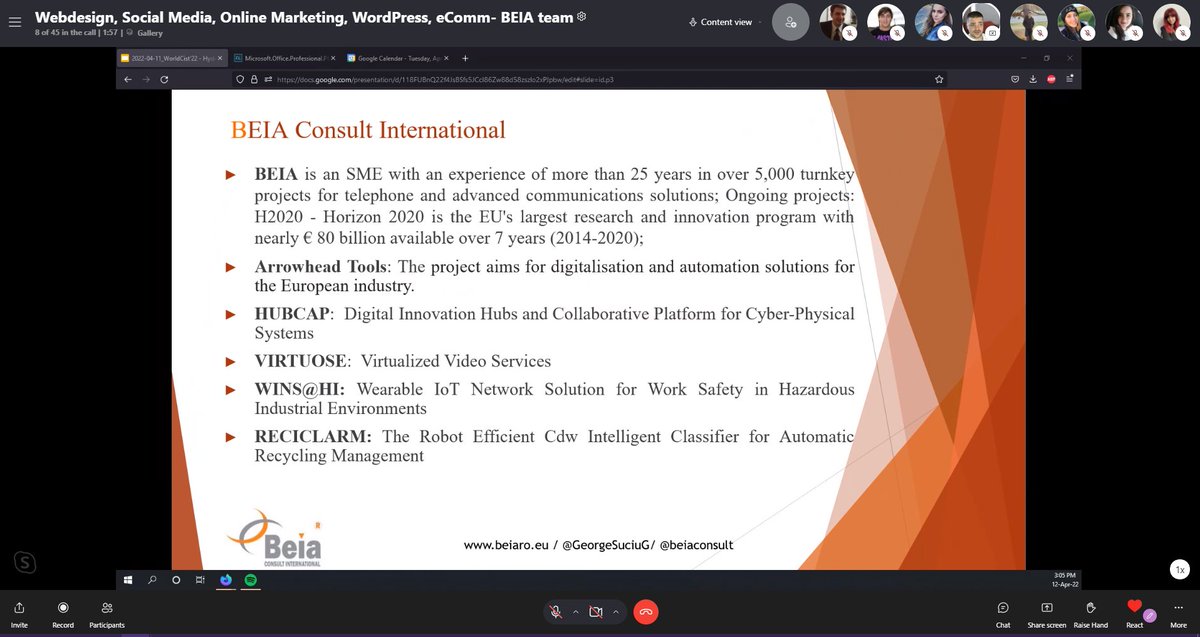Click the "BEIA Consult International" slide title
Screen dimensions: 1200x637
pos(368,130)
